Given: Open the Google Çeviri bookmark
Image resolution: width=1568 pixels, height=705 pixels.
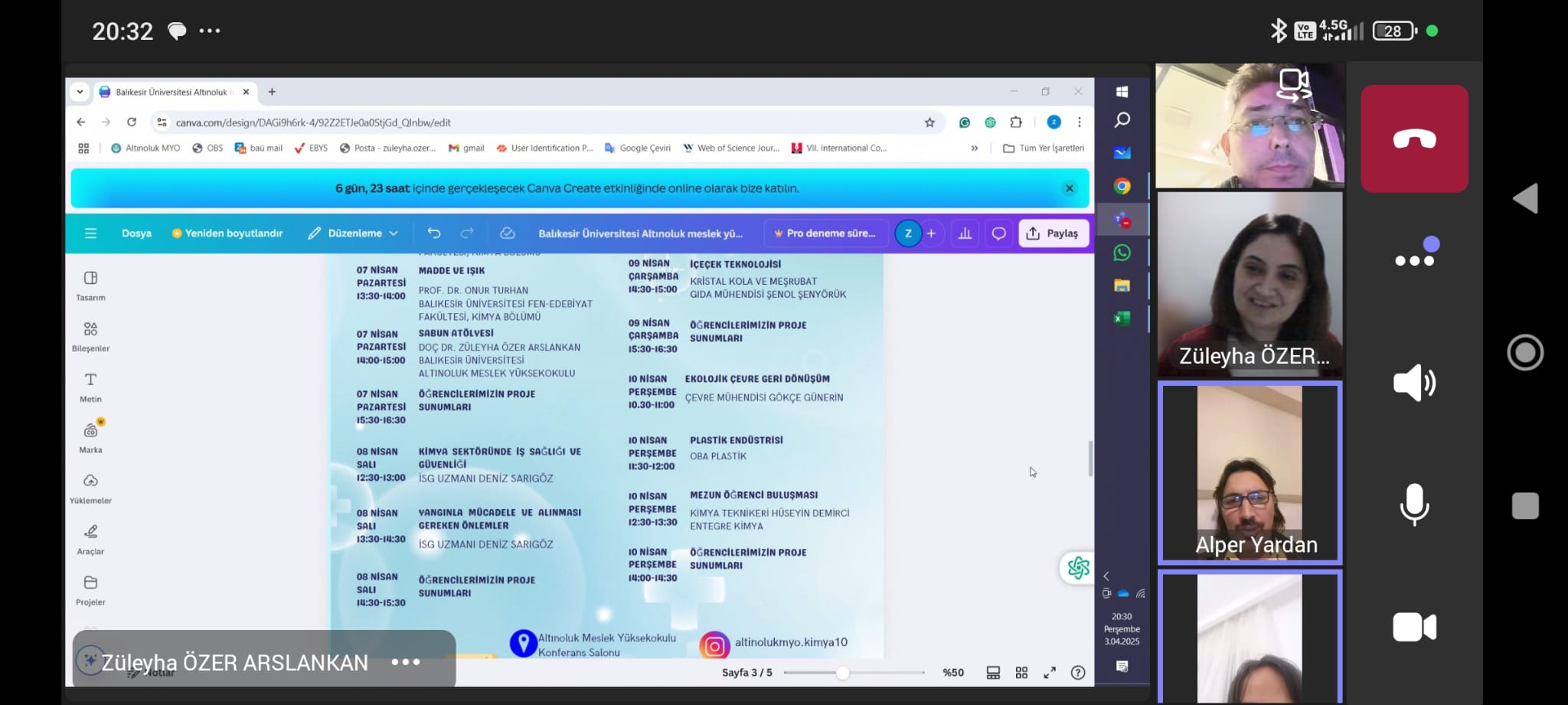Looking at the screenshot, I should [x=637, y=149].
